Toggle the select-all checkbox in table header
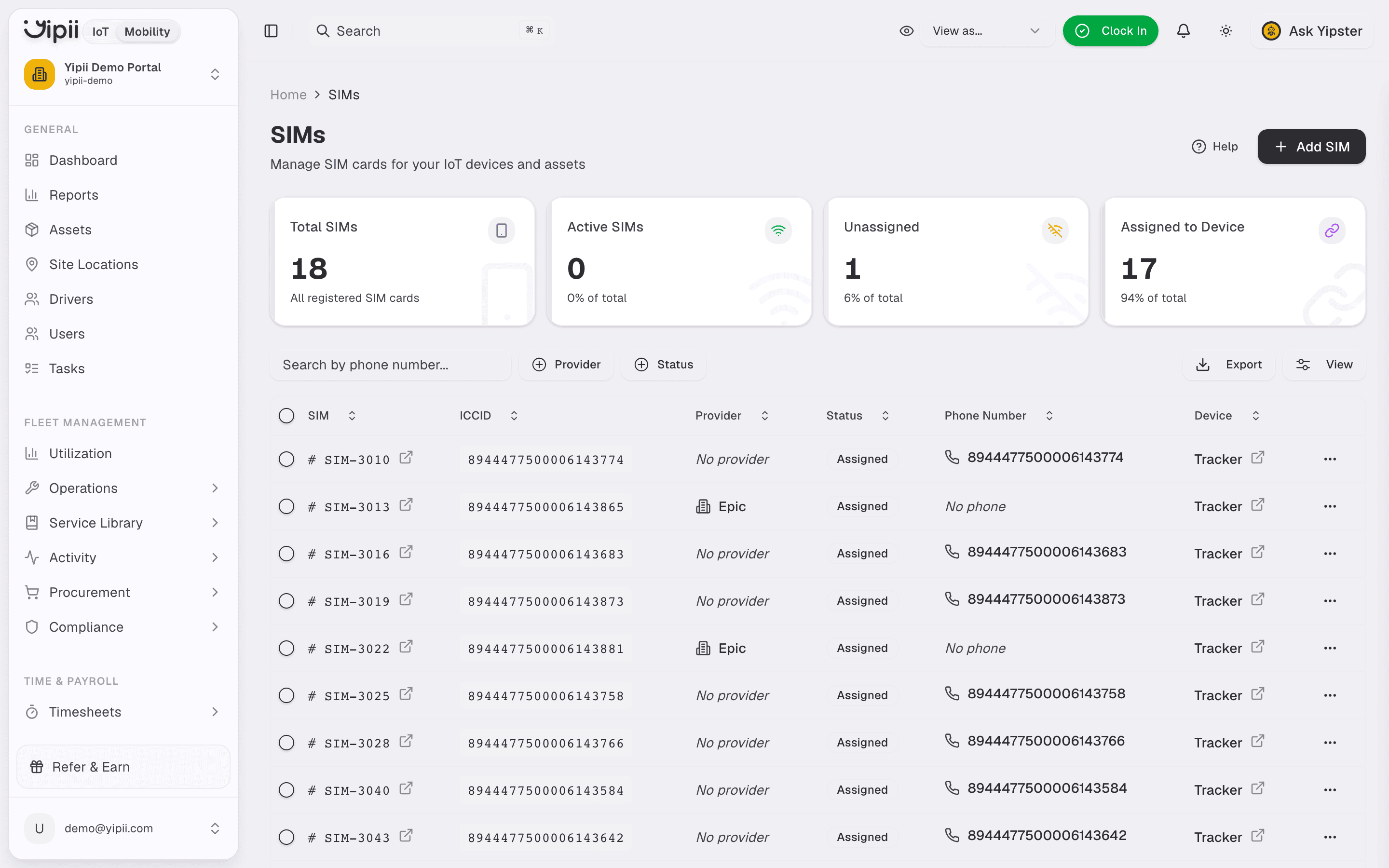This screenshot has width=1389, height=868. 286,416
